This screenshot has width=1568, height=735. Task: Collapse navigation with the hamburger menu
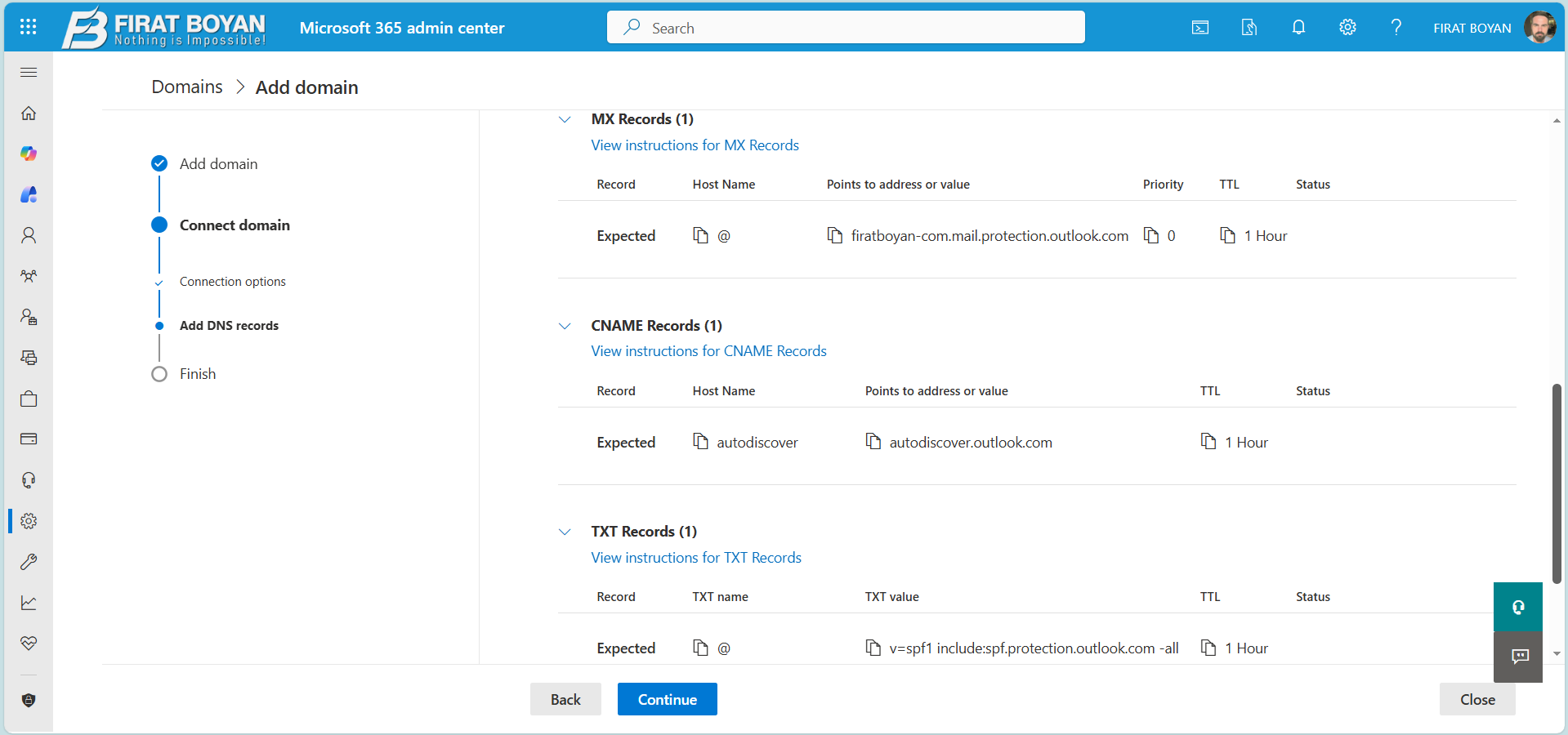click(x=28, y=72)
